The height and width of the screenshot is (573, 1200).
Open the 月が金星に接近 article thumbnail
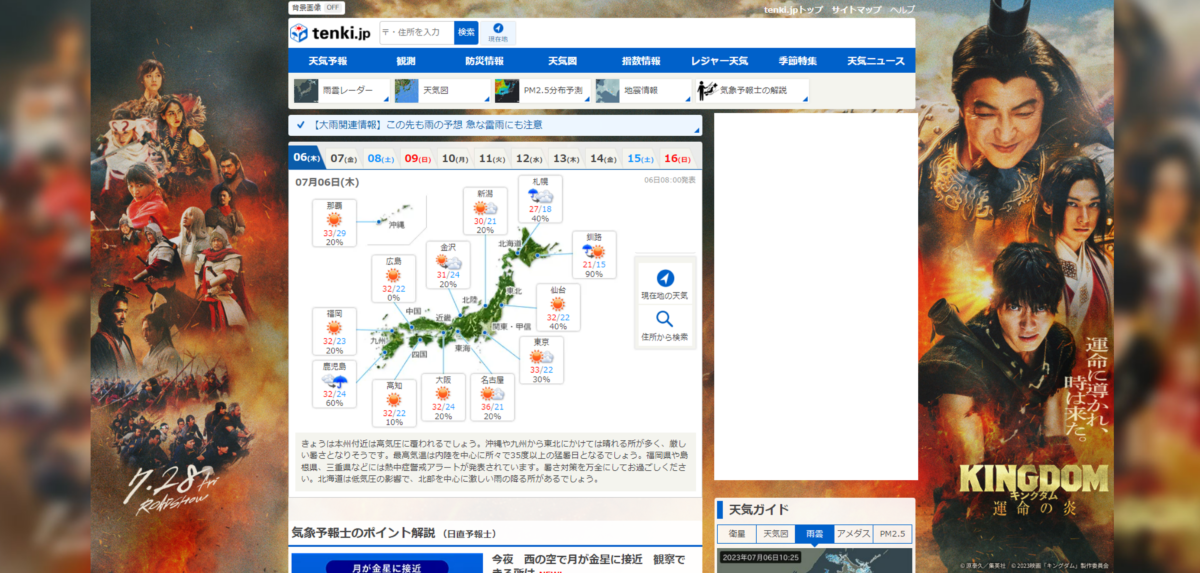(x=386, y=563)
